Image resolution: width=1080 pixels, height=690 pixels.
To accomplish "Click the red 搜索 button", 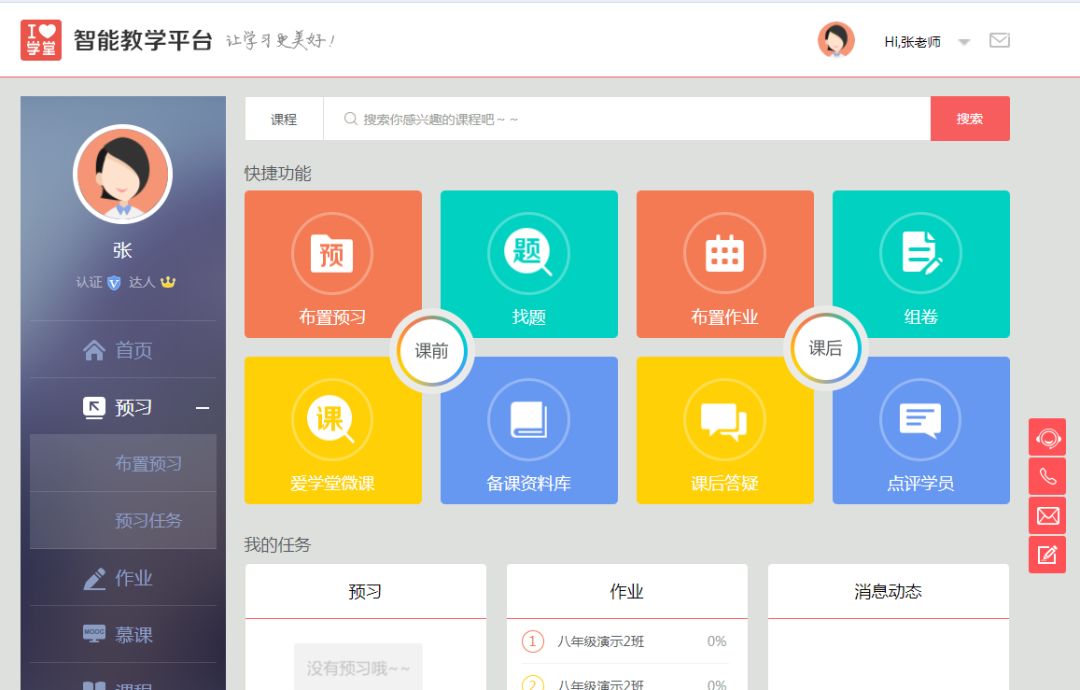I will 970,118.
